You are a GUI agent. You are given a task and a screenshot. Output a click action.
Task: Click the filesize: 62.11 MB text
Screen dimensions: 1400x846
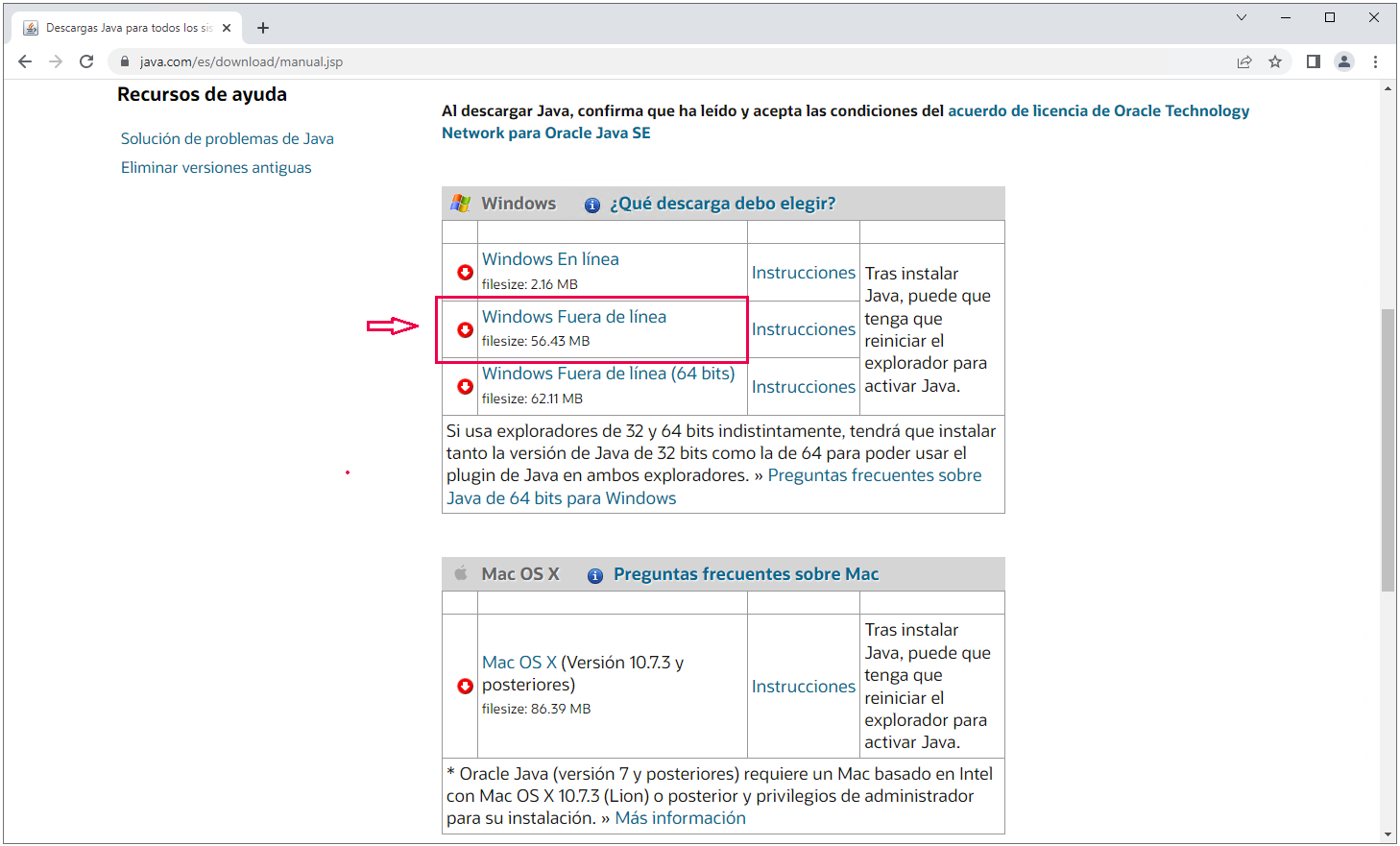pyautogui.click(x=532, y=399)
